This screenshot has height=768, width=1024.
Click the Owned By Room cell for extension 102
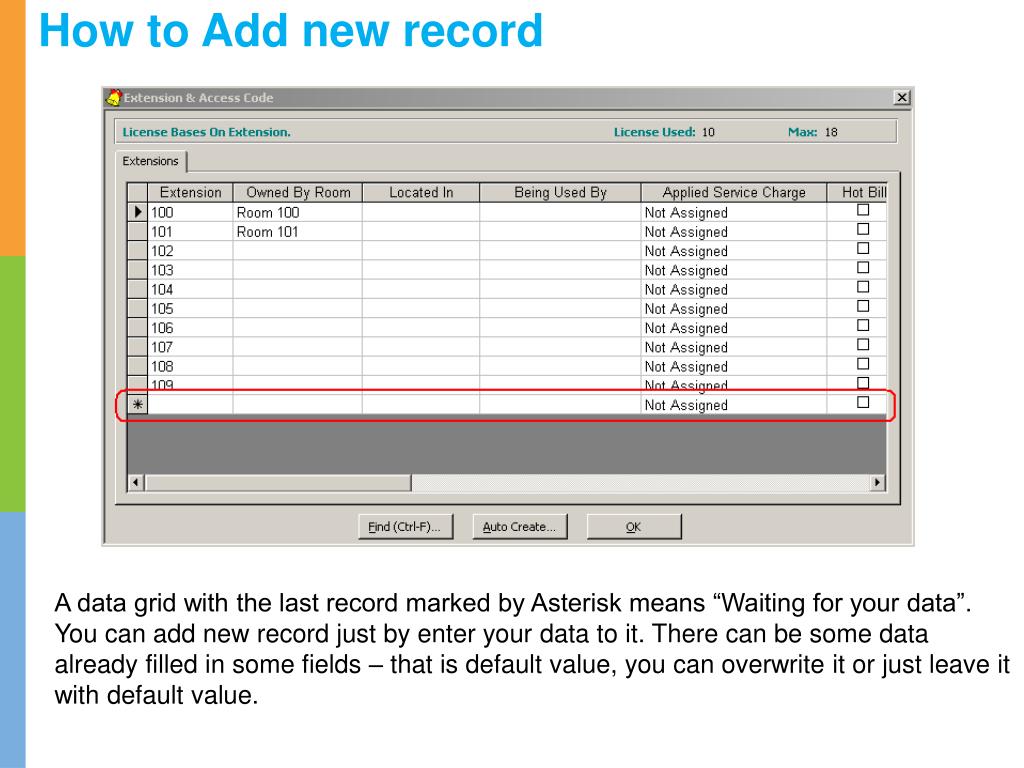point(298,251)
